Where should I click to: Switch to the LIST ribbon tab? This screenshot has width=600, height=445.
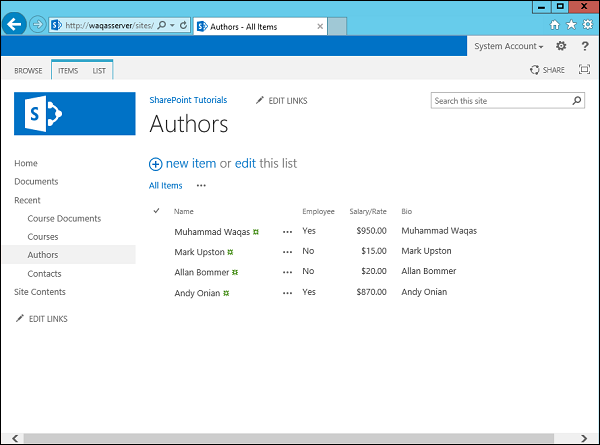(x=99, y=71)
